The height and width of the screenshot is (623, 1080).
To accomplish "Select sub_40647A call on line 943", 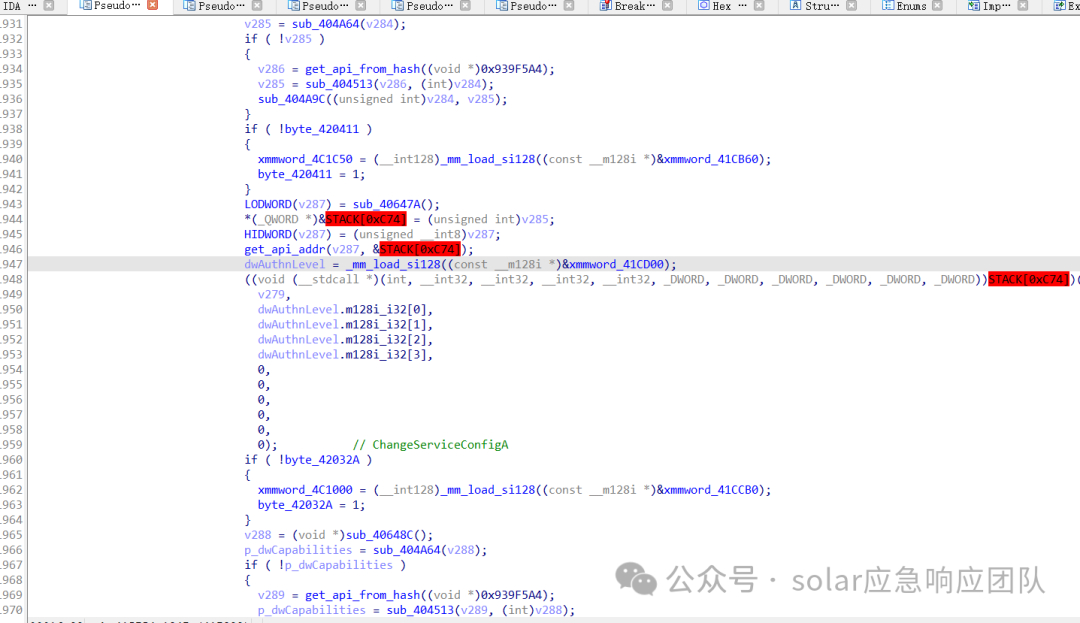I will (x=386, y=204).
